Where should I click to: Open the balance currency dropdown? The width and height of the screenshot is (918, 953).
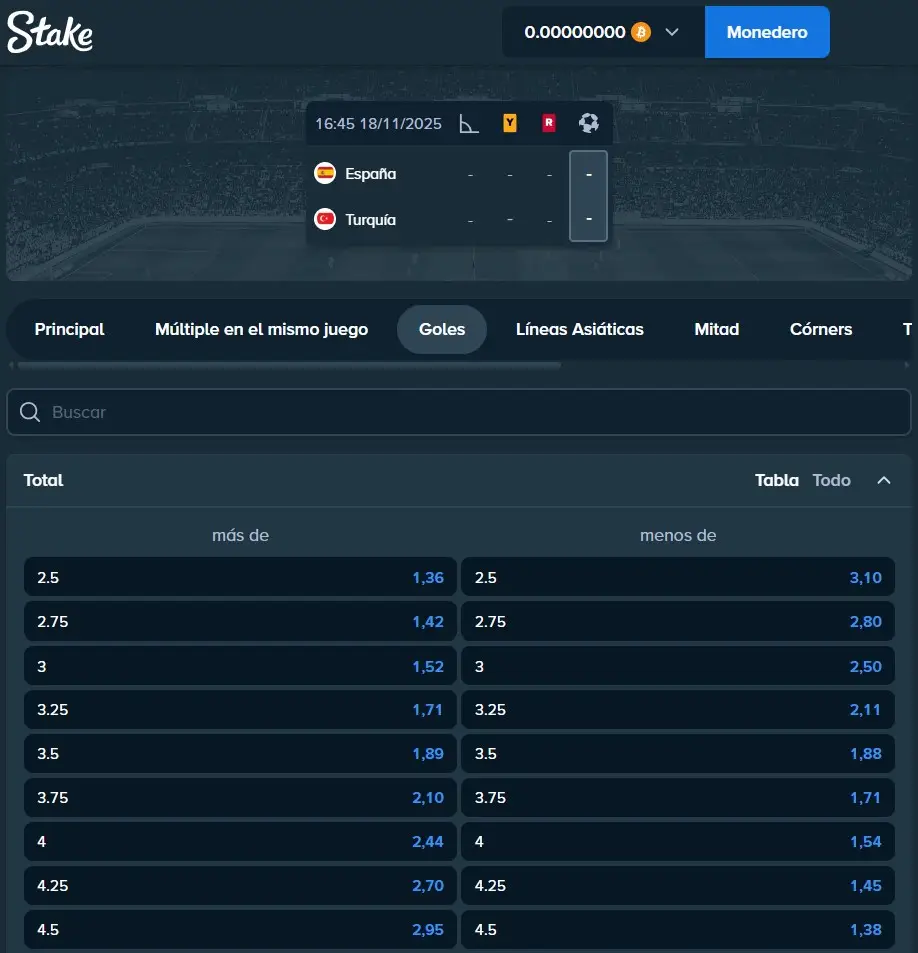pyautogui.click(x=672, y=32)
